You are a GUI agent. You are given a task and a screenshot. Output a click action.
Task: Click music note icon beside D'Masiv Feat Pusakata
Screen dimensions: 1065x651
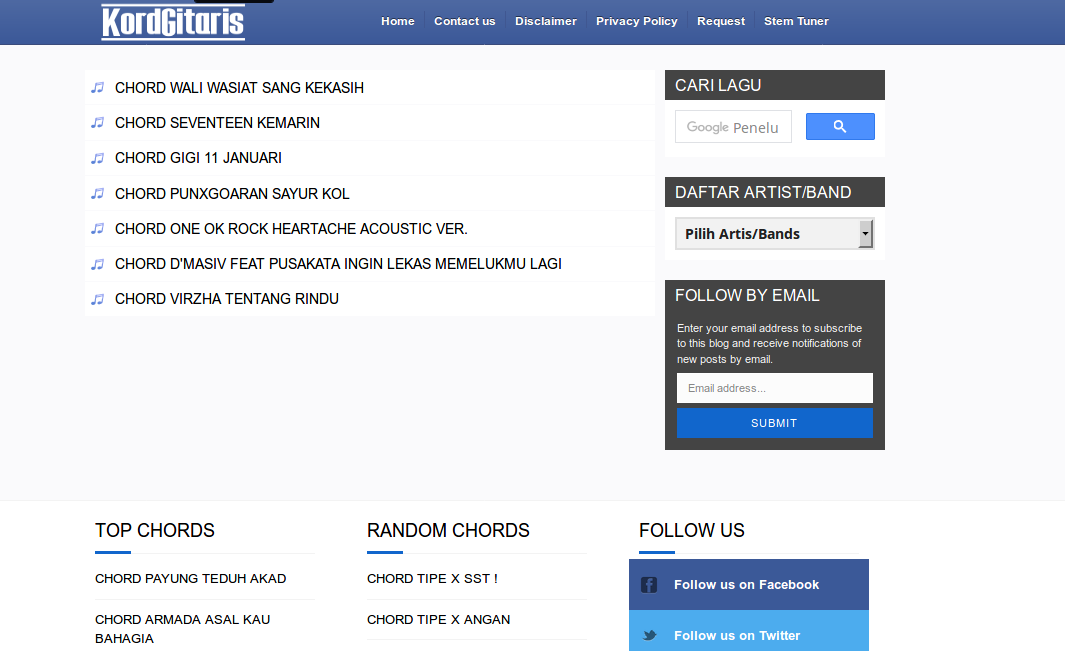click(x=98, y=264)
